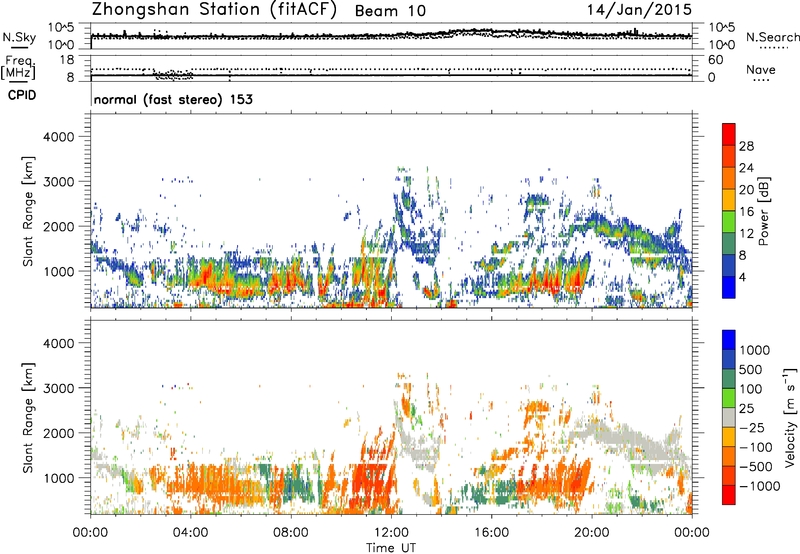Select the 3000 tick on velocity panel
Screen dimensions: 800x554
(58, 388)
